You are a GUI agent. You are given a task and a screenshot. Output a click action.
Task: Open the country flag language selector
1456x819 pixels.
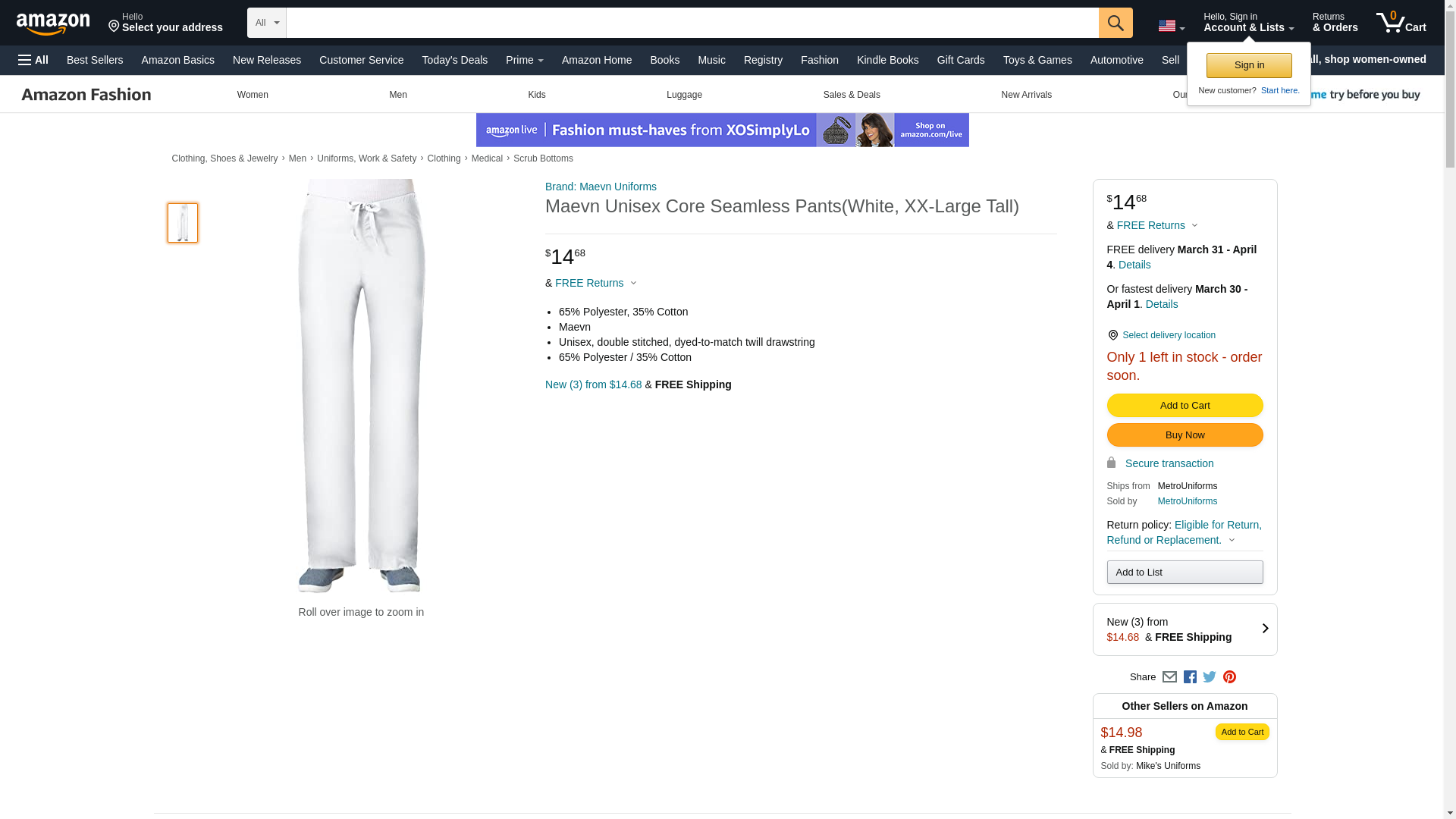1172,26
